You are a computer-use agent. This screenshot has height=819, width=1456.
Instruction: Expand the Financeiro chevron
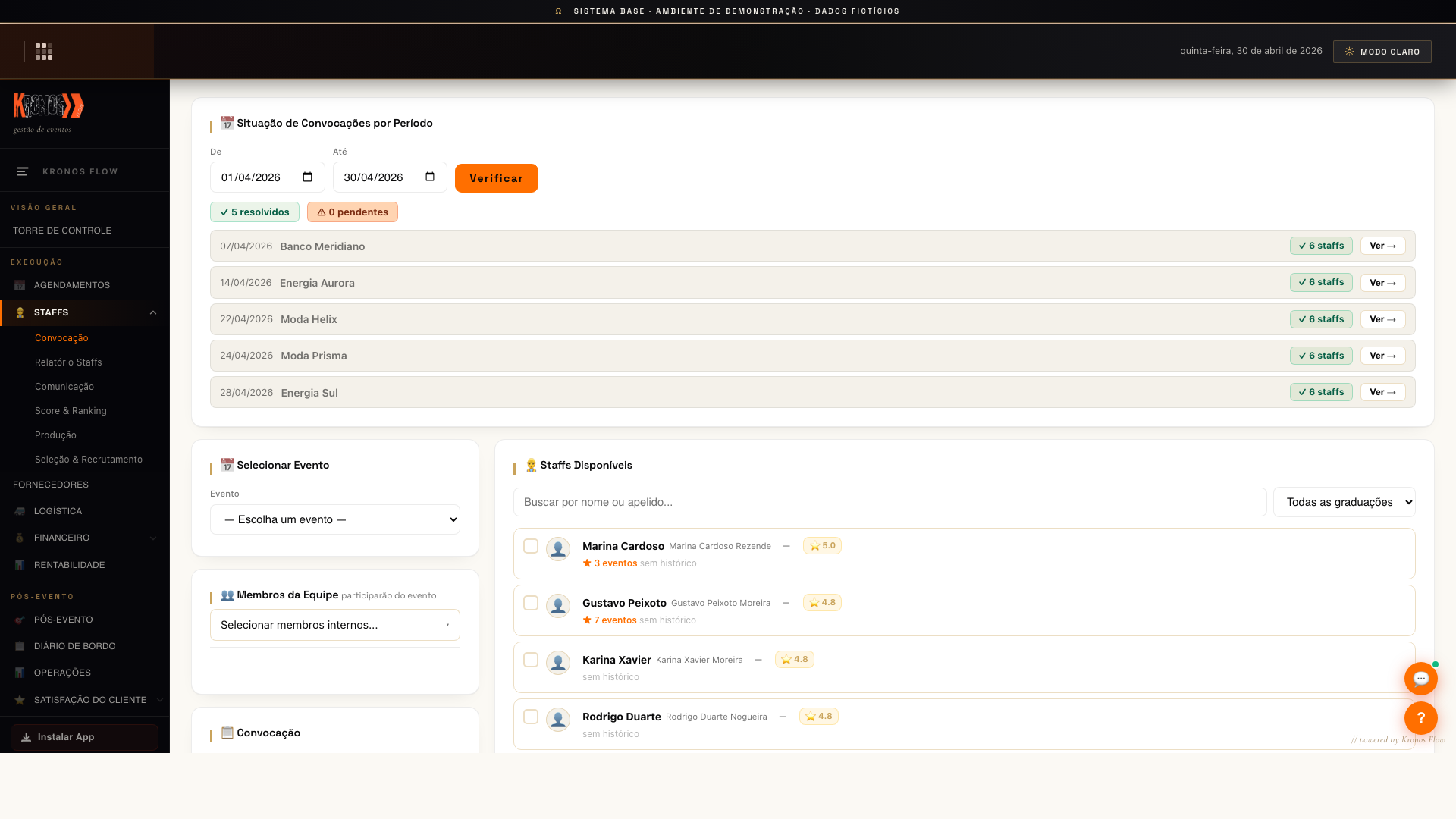coord(153,538)
